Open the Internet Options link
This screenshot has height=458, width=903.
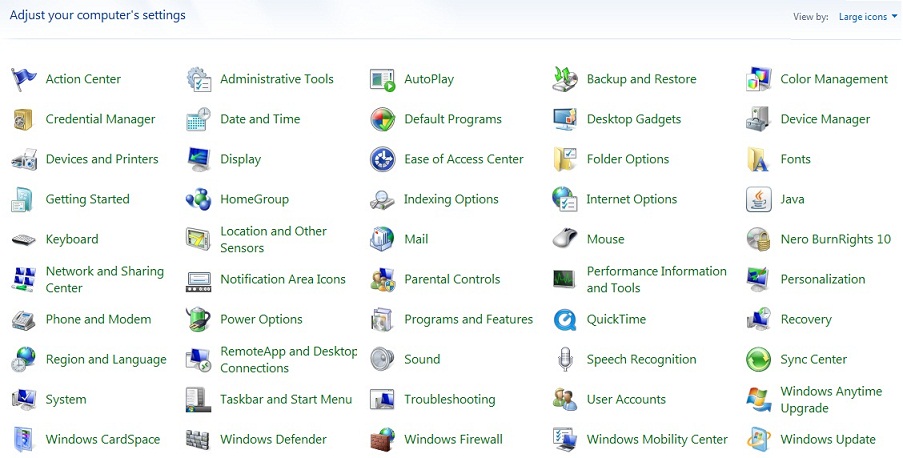(632, 199)
